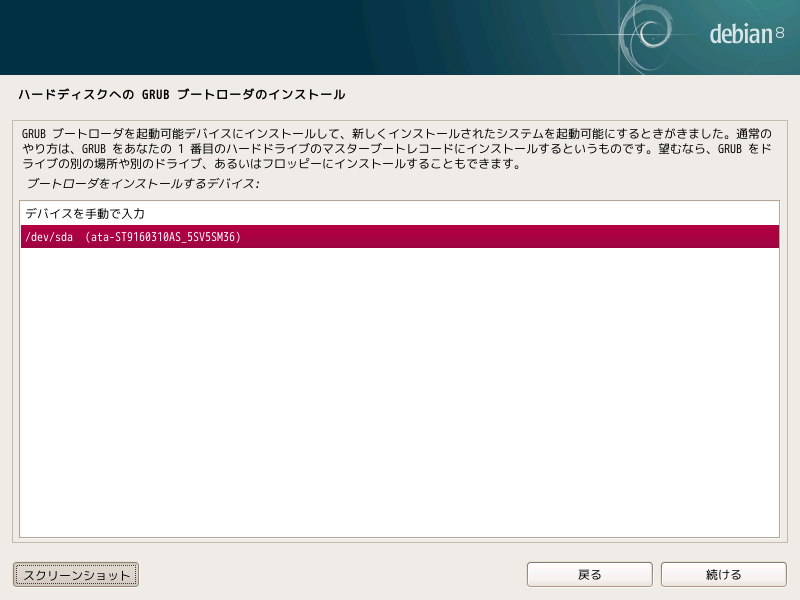Screen dimensions: 800x600
Task: Click the version number 8 beside debian
Action: [x=780, y=34]
